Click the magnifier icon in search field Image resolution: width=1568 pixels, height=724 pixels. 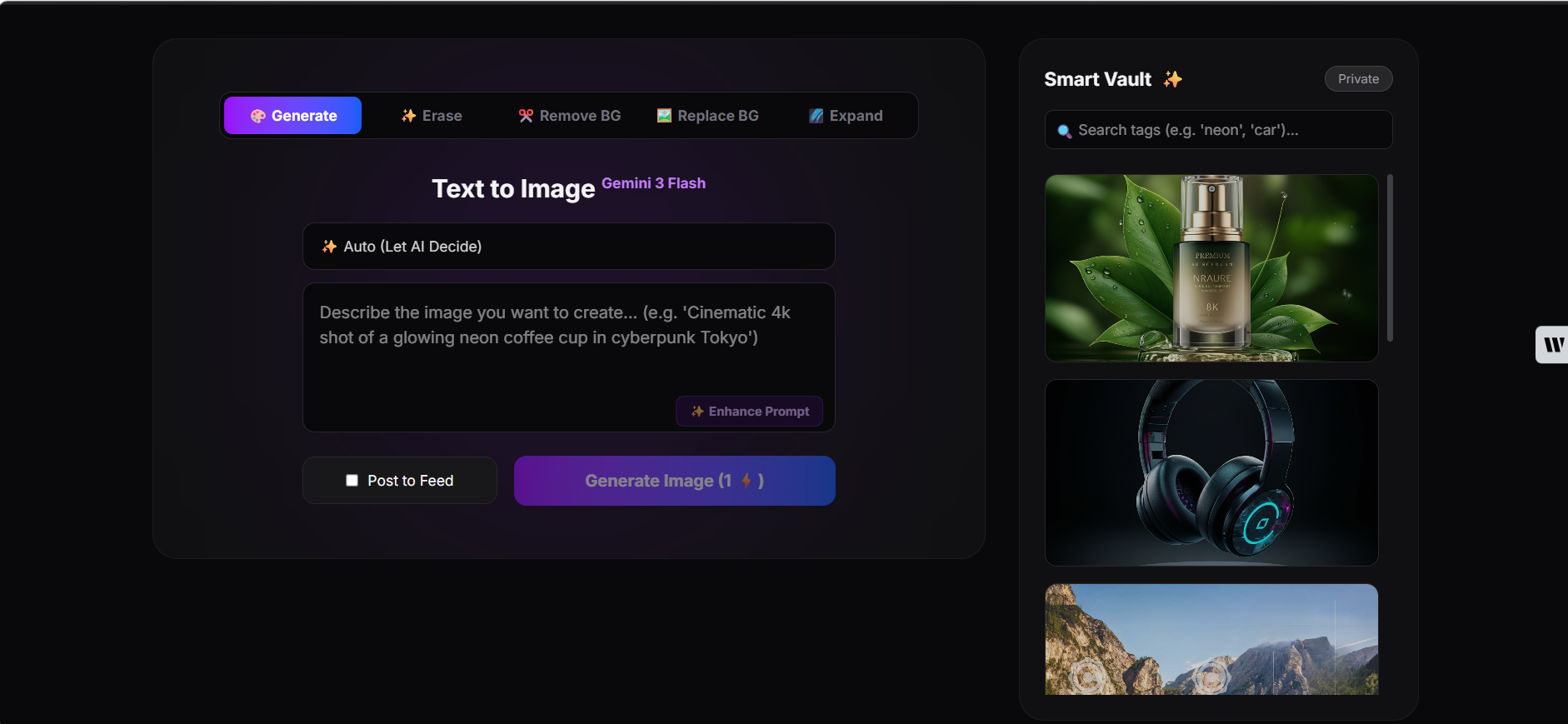click(1064, 131)
